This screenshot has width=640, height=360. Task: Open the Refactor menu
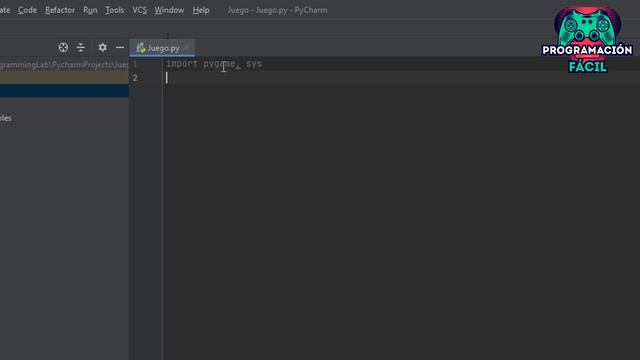pyautogui.click(x=60, y=10)
